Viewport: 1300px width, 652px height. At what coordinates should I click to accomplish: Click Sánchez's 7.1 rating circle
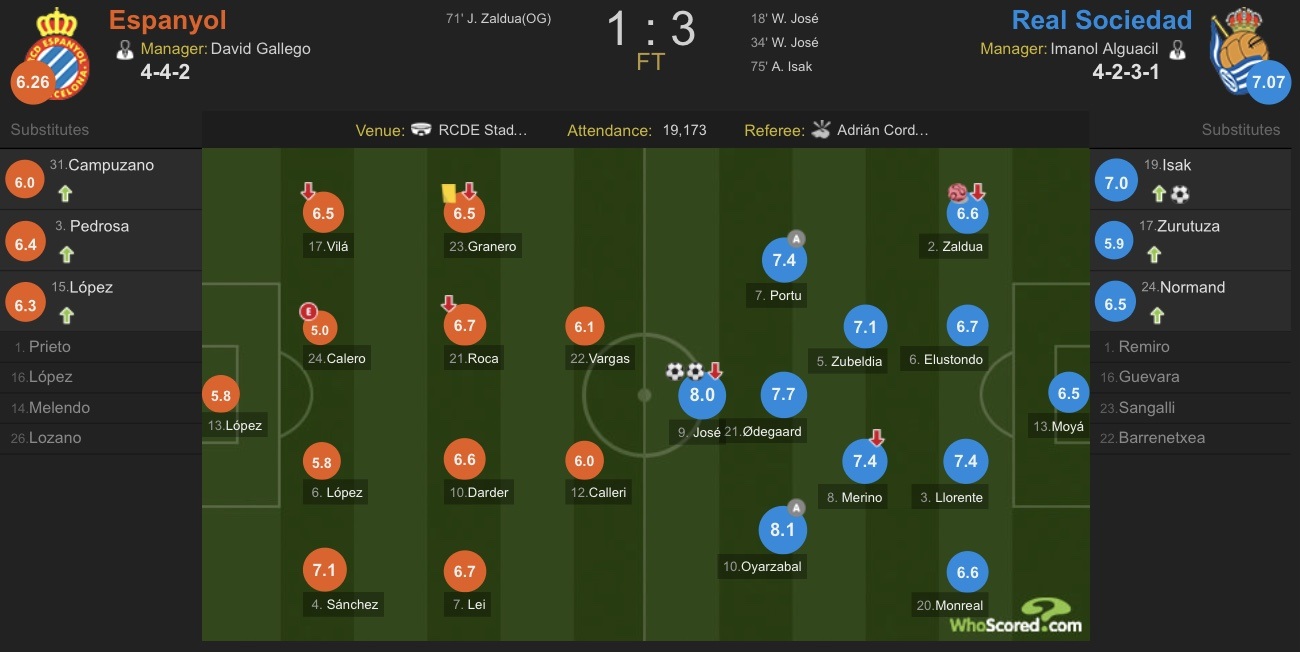[x=323, y=570]
